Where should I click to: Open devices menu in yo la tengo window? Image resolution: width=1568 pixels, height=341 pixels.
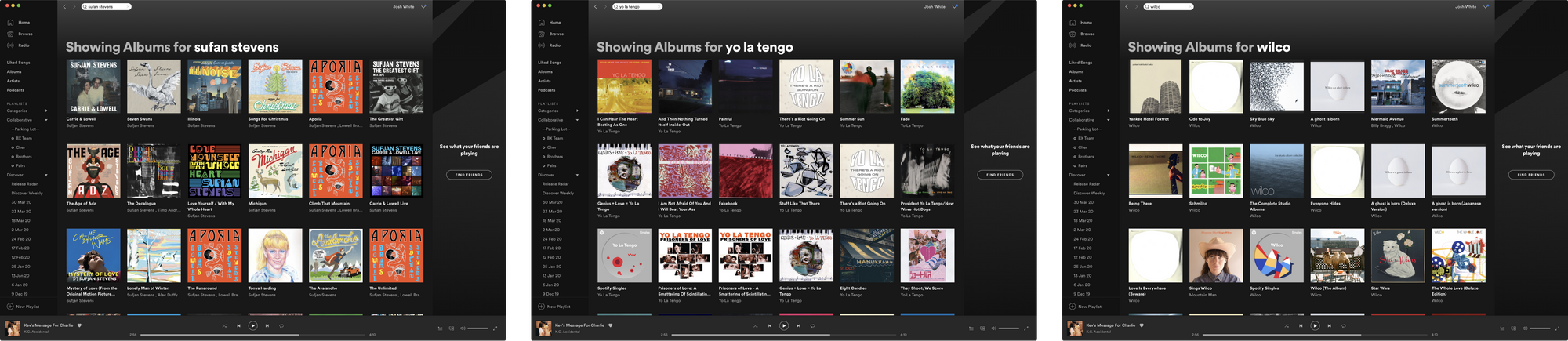(982, 328)
